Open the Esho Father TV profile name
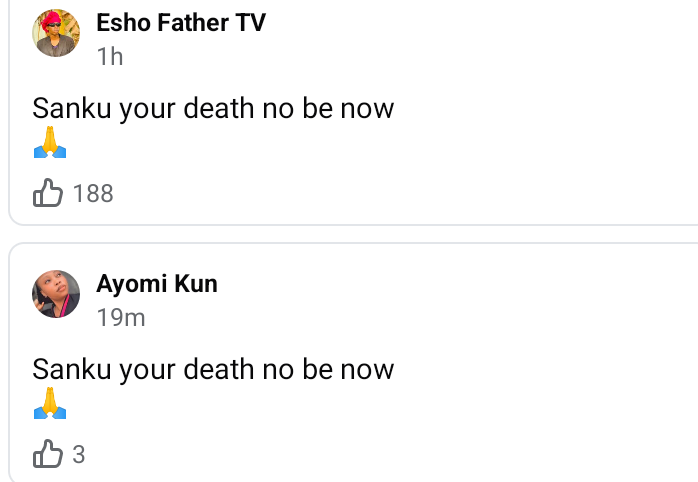The height and width of the screenshot is (482, 698). tap(180, 23)
